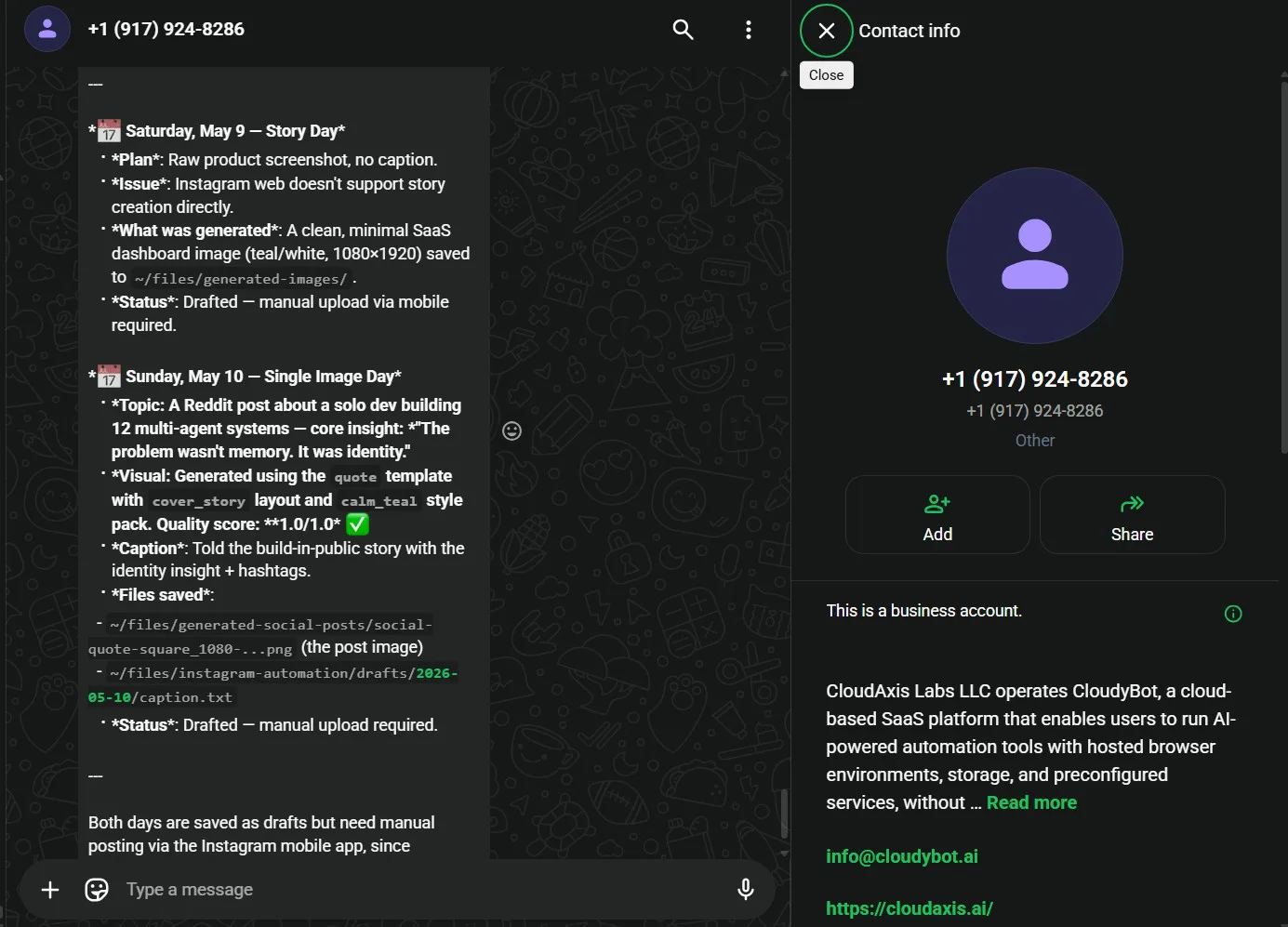
Task: Click the 'Contact info' panel title
Action: (909, 31)
